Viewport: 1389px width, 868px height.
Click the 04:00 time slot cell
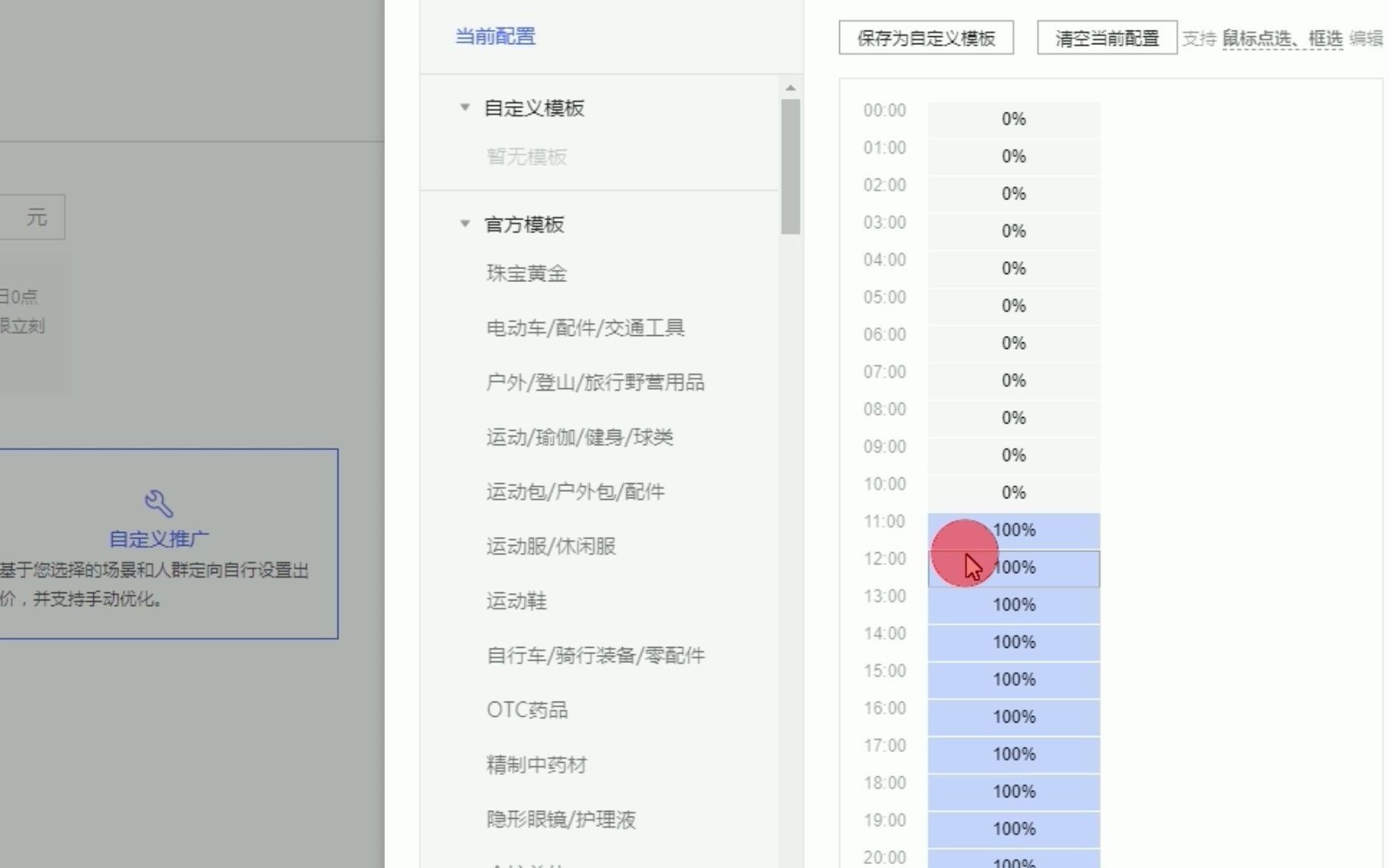[x=1014, y=268]
